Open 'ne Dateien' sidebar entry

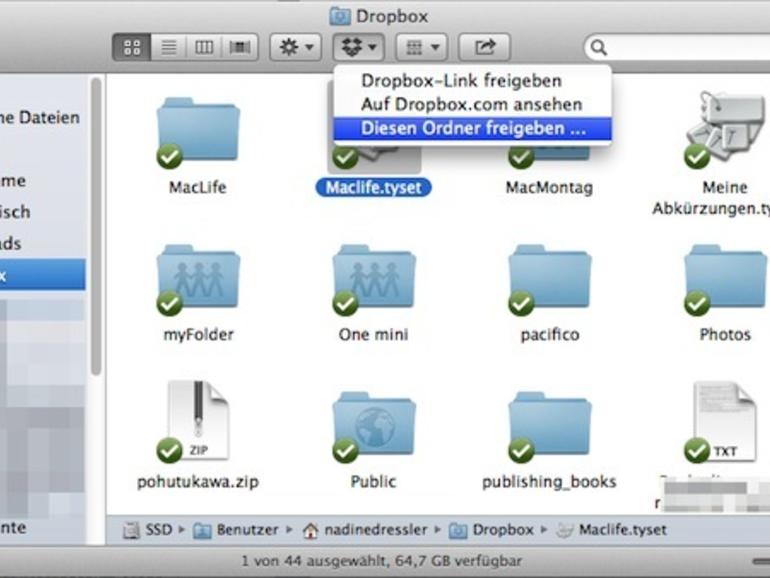(40, 117)
